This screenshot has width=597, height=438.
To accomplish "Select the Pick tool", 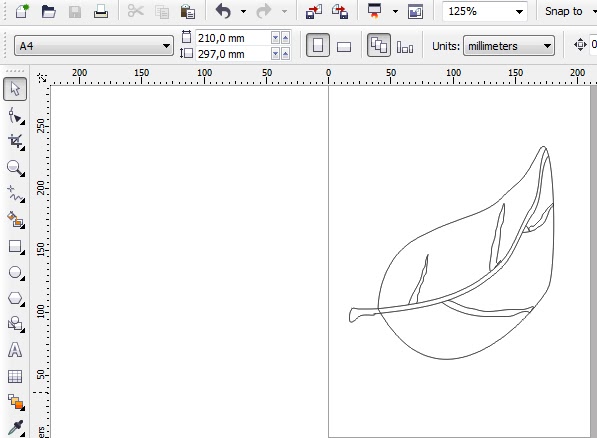I will [x=15, y=89].
